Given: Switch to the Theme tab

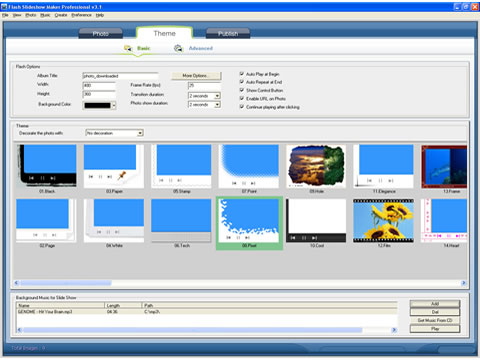Looking at the screenshot, I should [165, 33].
